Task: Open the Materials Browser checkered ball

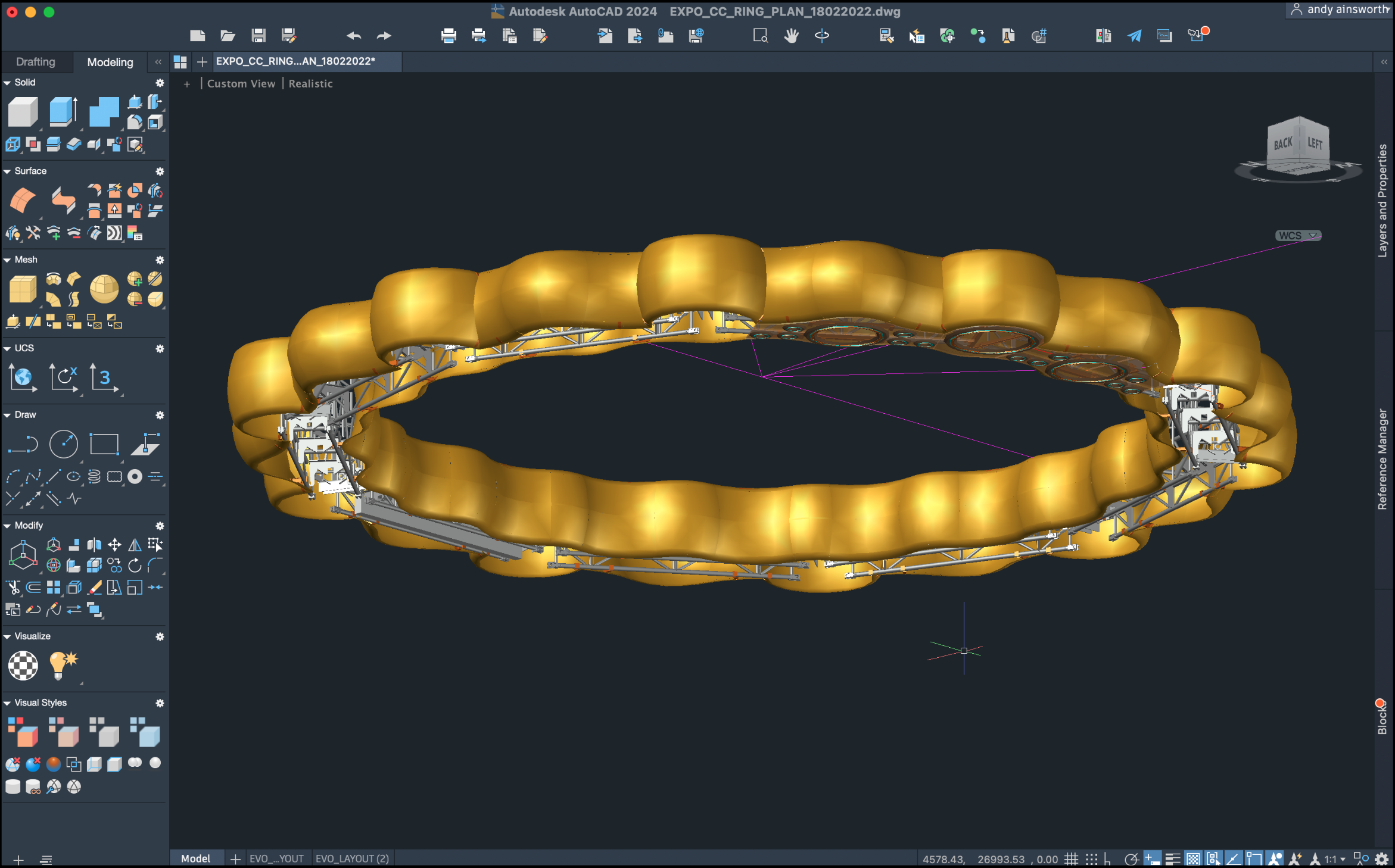Action: 23,665
